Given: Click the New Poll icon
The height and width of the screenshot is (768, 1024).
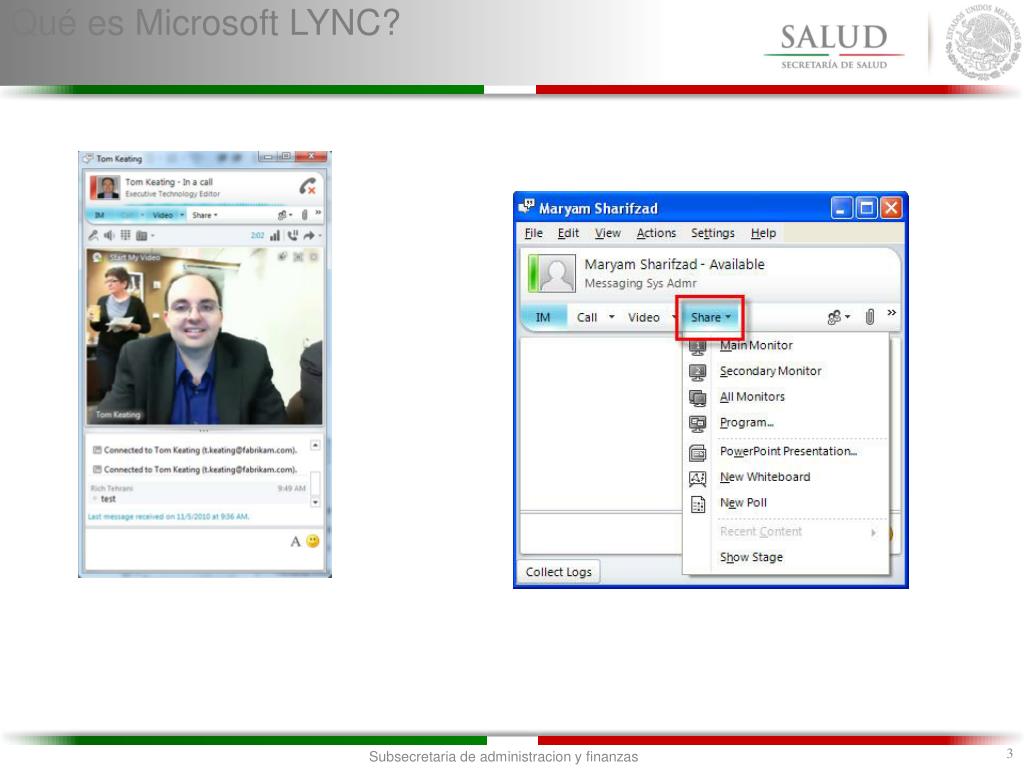Looking at the screenshot, I should (x=697, y=504).
